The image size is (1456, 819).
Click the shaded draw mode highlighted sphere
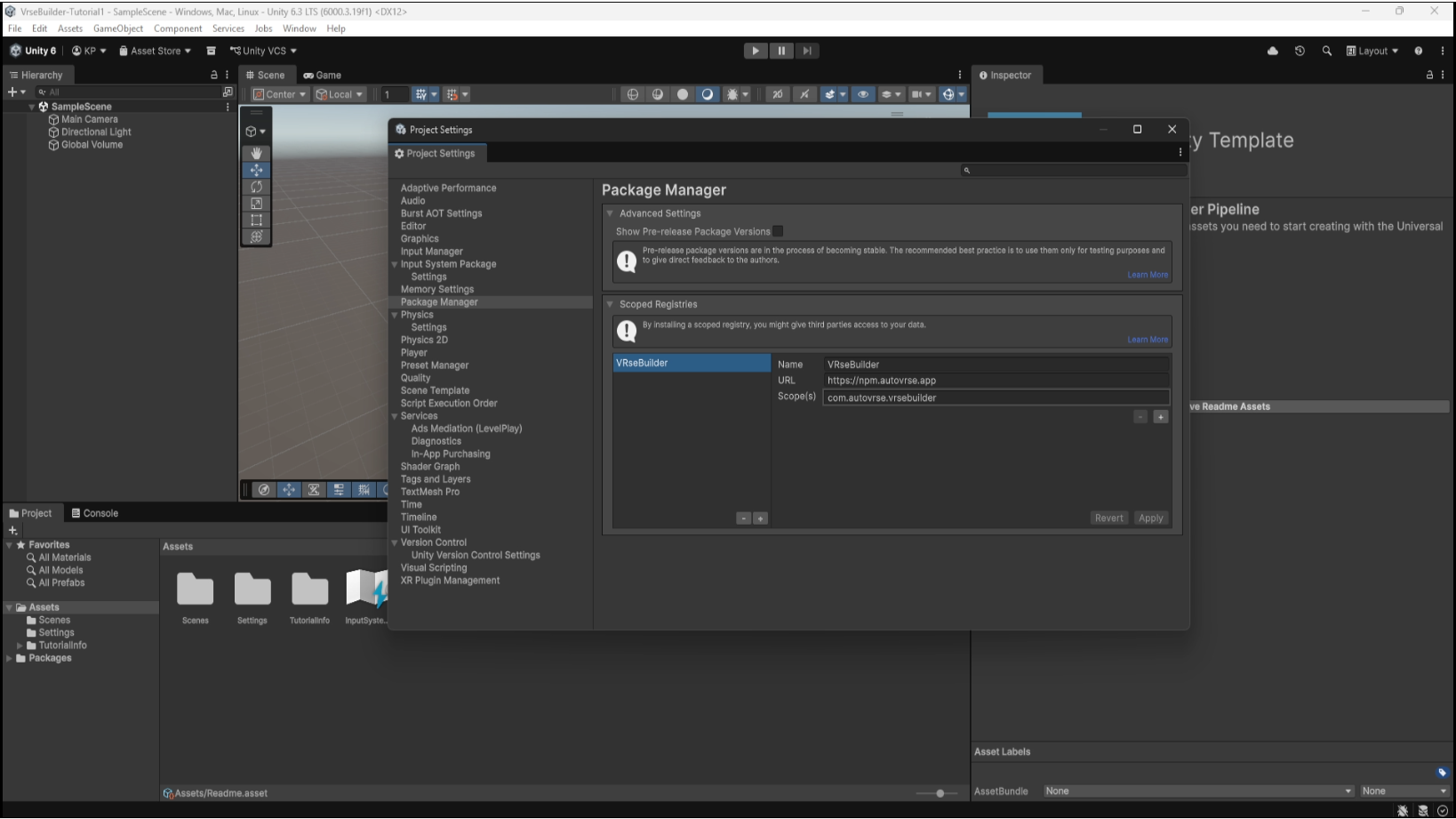tap(708, 94)
